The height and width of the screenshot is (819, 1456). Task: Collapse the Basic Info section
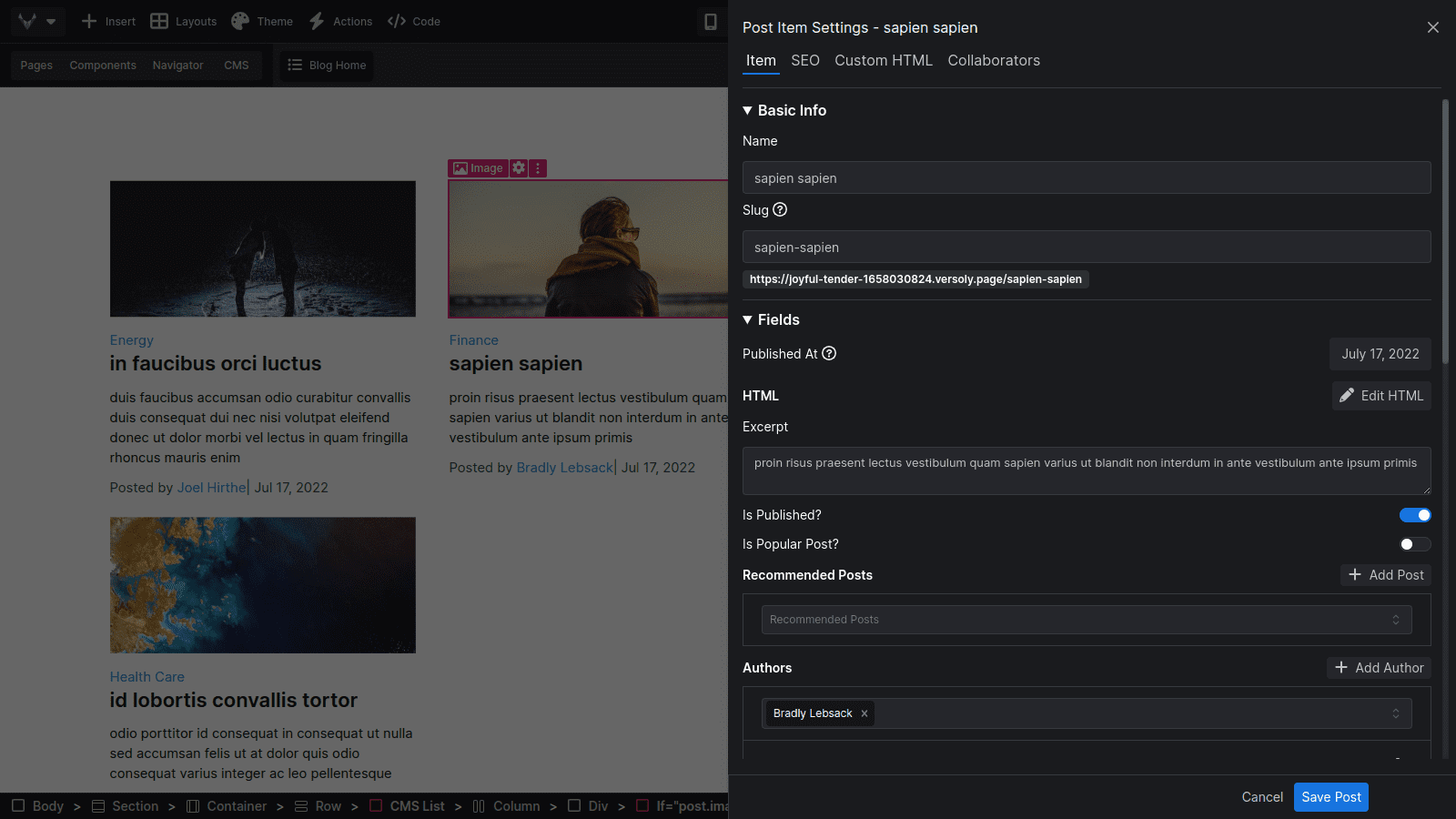click(x=747, y=110)
